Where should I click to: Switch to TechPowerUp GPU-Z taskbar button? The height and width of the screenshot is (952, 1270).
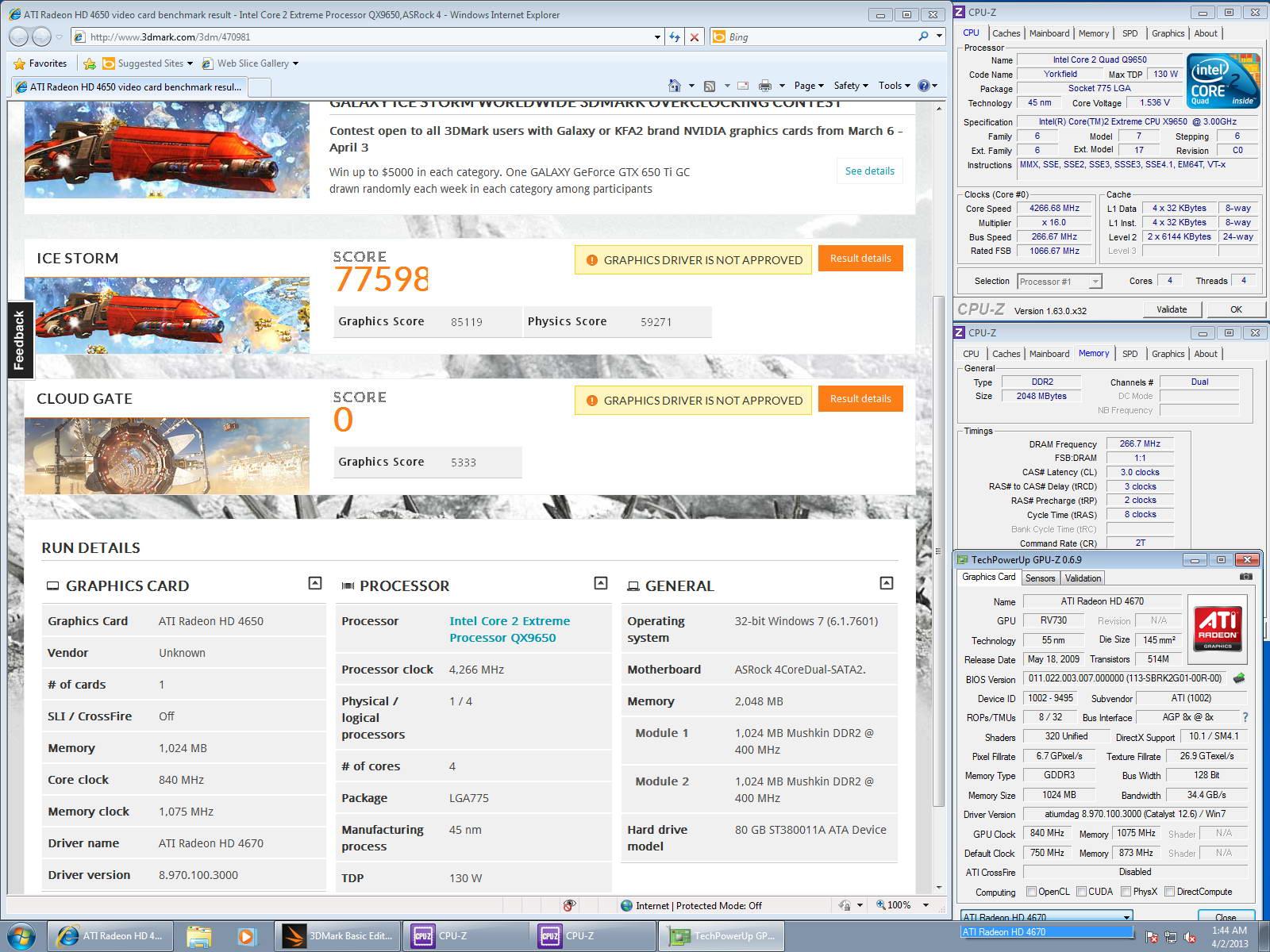coord(722,936)
